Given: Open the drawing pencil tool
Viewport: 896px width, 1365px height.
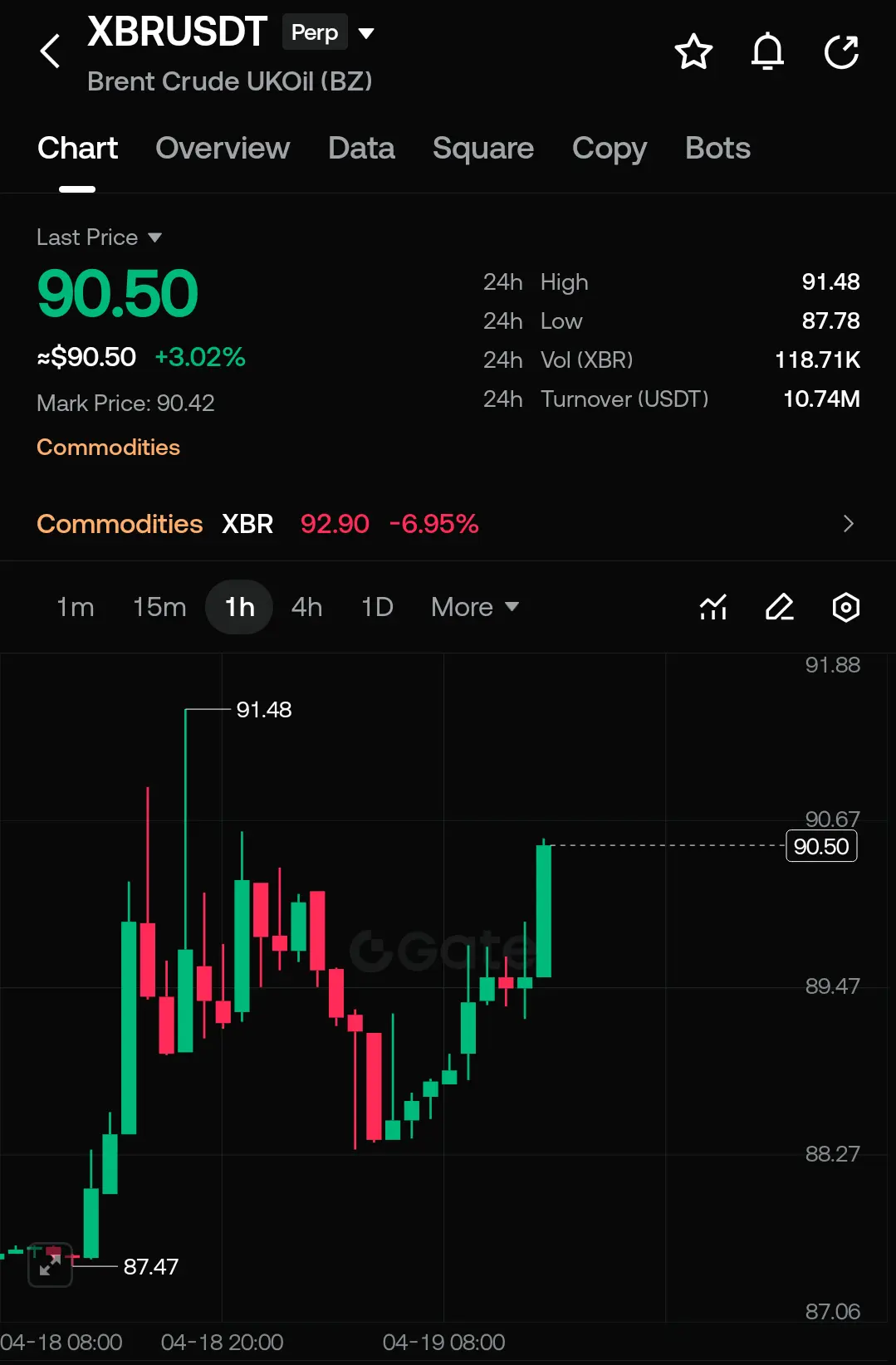Looking at the screenshot, I should tap(780, 607).
